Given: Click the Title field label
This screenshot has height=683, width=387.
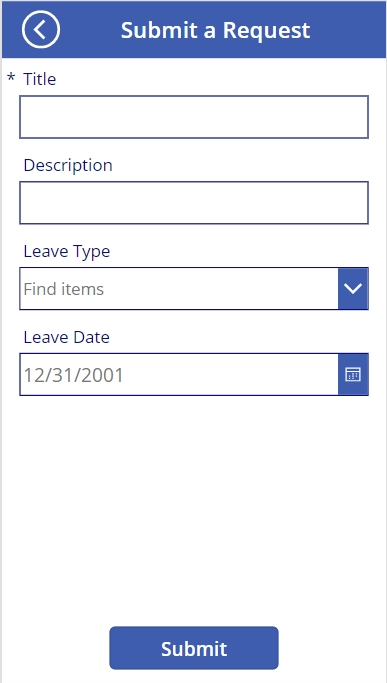Looking at the screenshot, I should [x=40, y=79].
